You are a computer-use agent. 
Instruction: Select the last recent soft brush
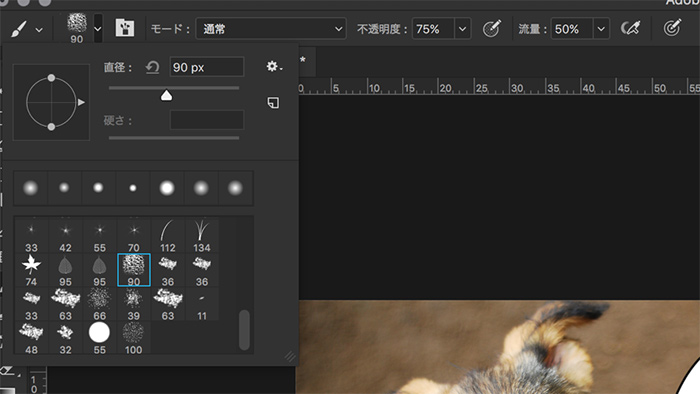click(235, 188)
